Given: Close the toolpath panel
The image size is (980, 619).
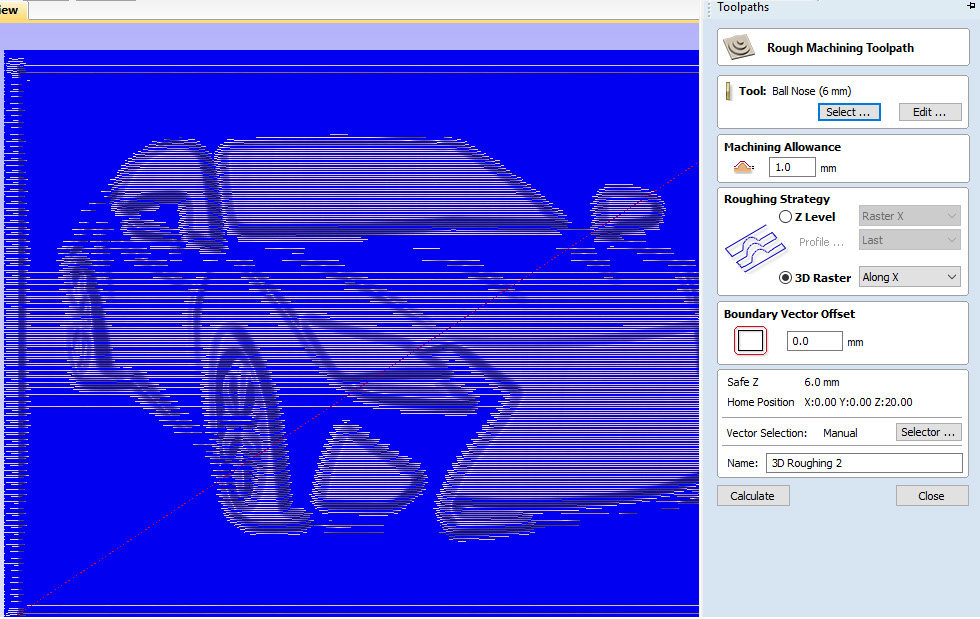Looking at the screenshot, I should click(x=932, y=496).
